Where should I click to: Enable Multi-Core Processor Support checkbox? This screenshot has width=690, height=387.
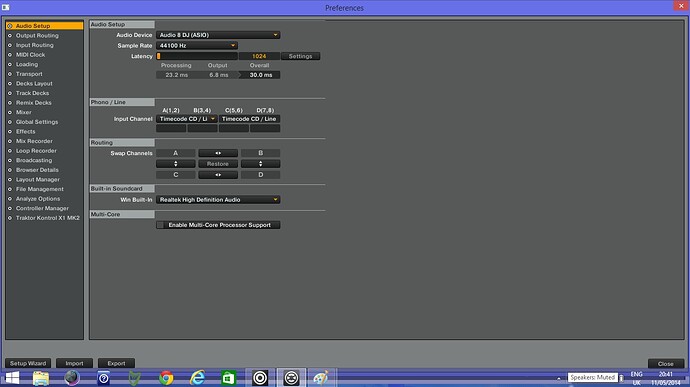coord(160,225)
